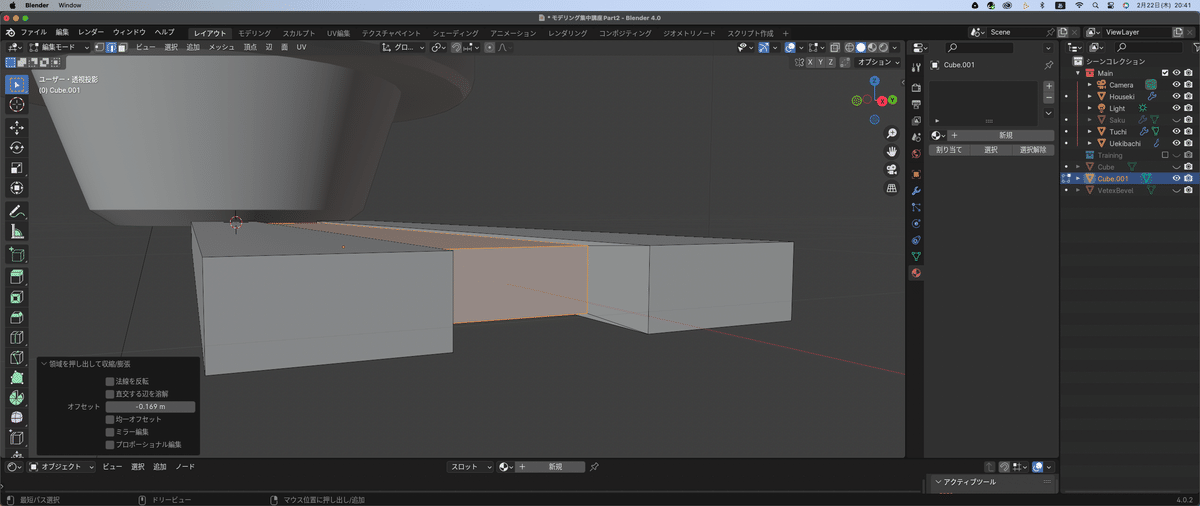Collapse the Main collection

click(1078, 73)
